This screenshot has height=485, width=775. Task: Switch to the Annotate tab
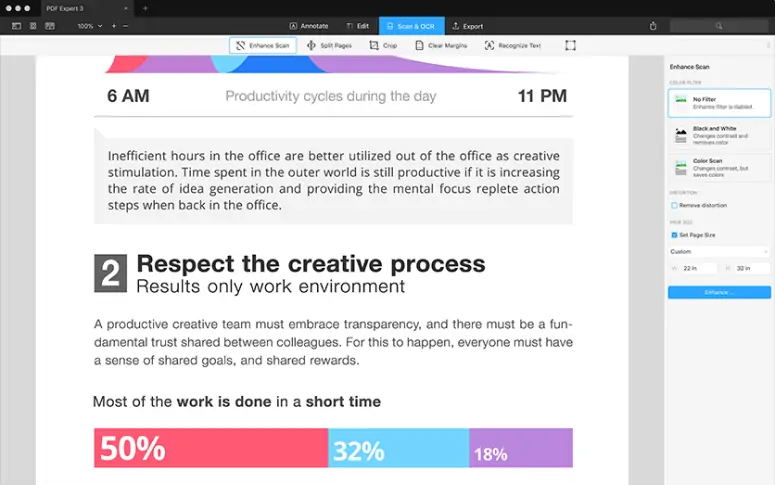307,26
